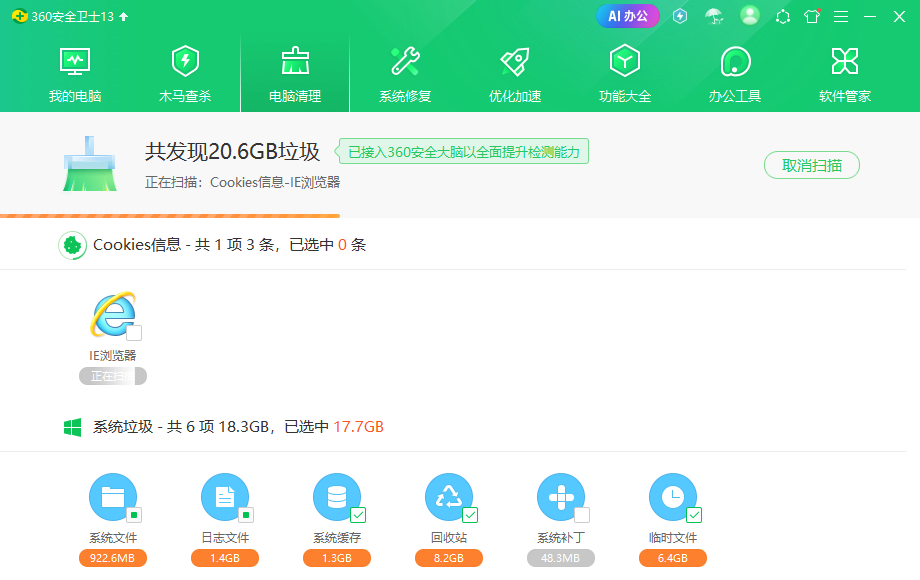The width and height of the screenshot is (920, 580).
Task: Click the Windows logo of 系统垃圾 section
Action: (x=72, y=427)
